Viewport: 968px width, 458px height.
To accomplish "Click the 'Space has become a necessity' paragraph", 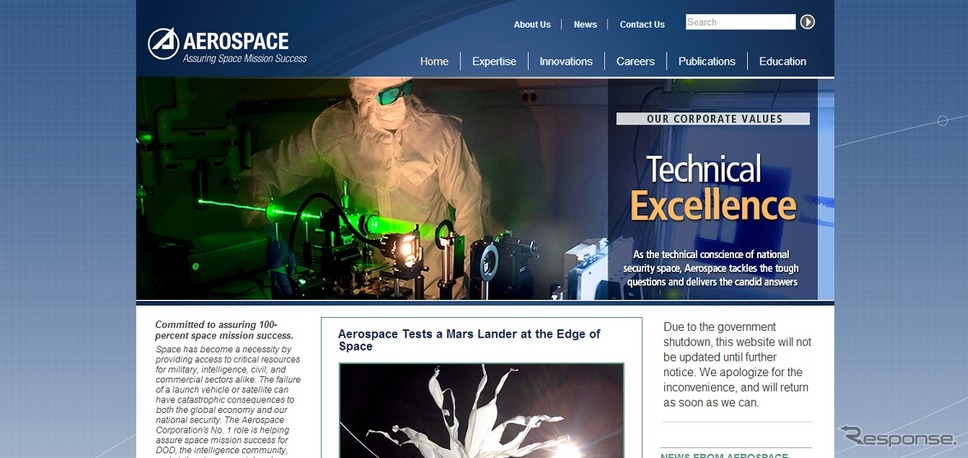I will coord(228,401).
